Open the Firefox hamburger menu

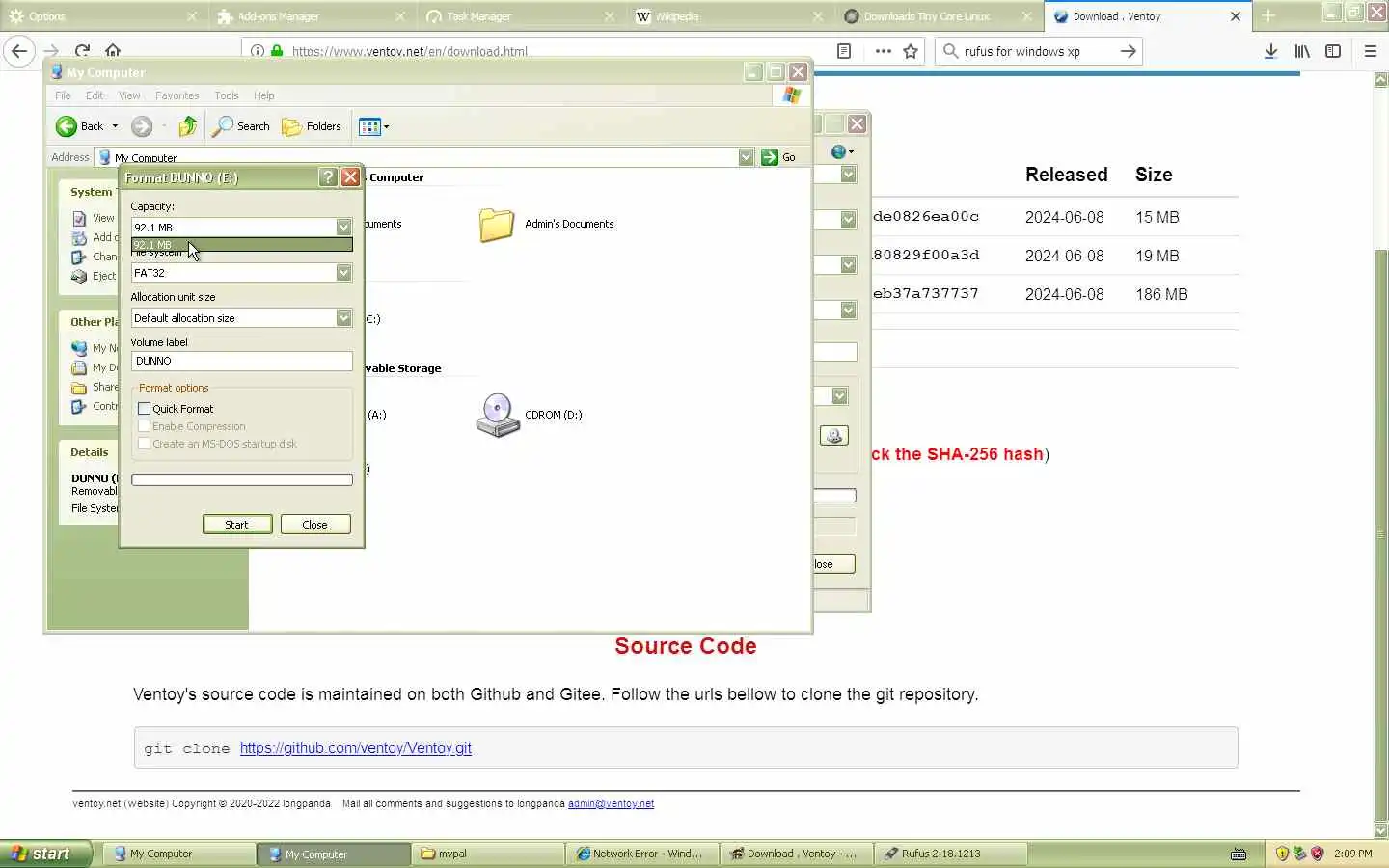1371,51
